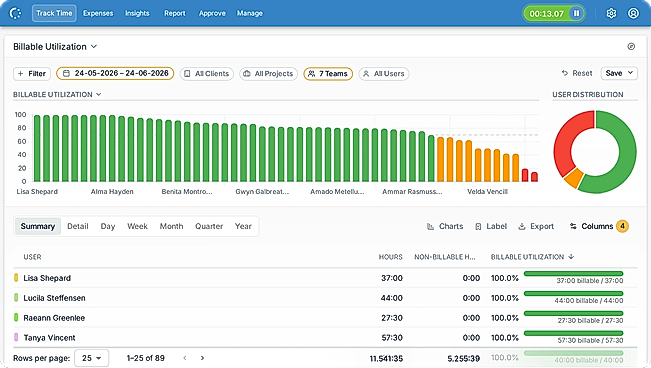Open the All Users filter
The image size is (651, 368).
[384, 74]
